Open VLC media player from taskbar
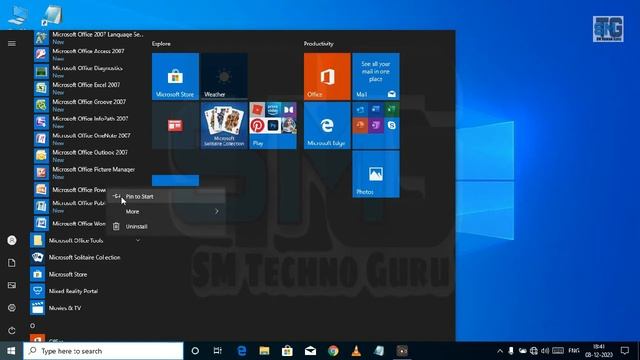This screenshot has height=360, width=640. pyautogui.click(x=356, y=351)
